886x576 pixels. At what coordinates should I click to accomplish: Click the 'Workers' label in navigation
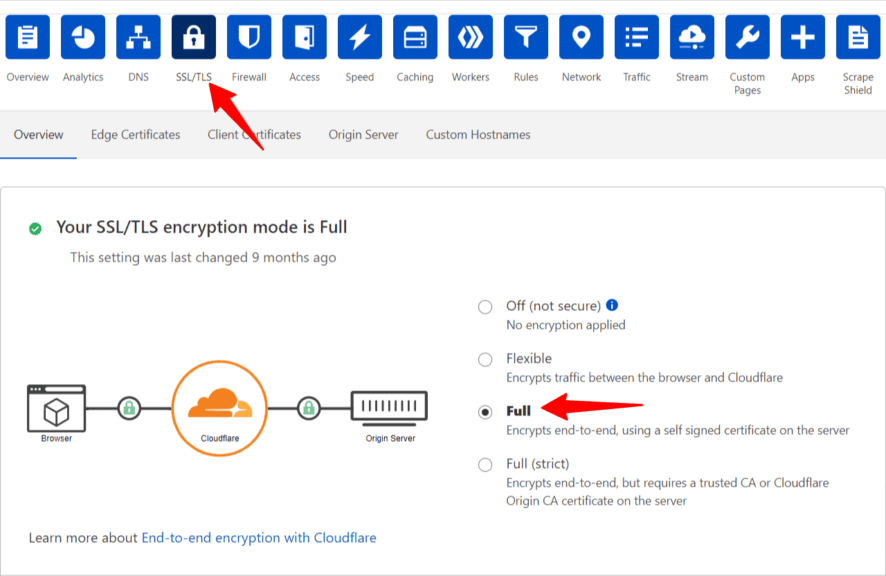point(471,77)
